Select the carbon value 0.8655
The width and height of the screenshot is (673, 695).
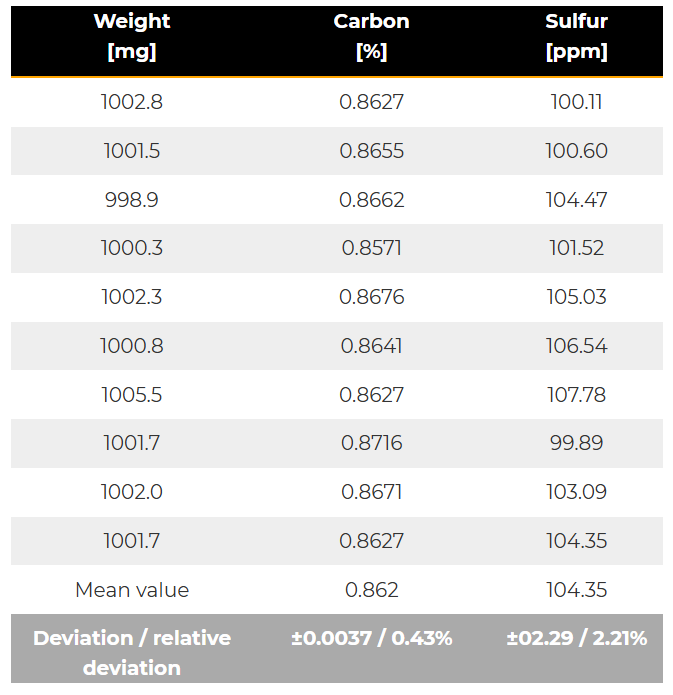click(371, 151)
